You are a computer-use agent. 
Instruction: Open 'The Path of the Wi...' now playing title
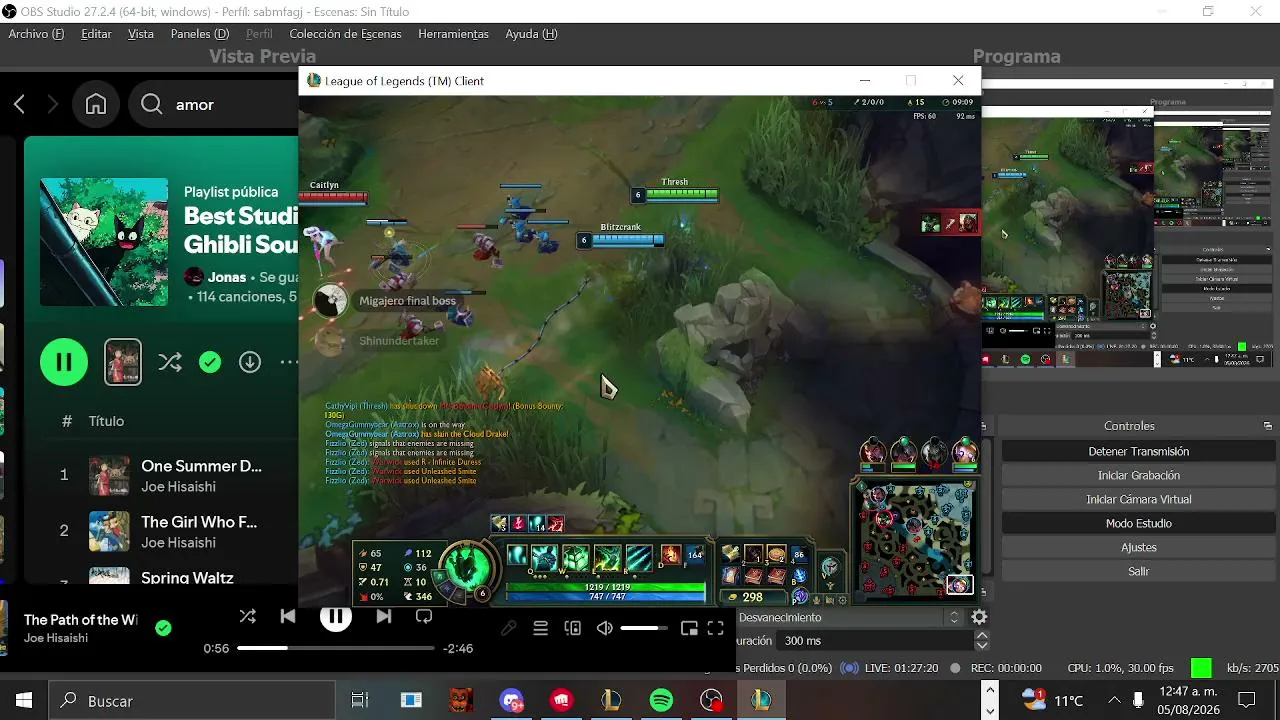pyautogui.click(x=80, y=620)
